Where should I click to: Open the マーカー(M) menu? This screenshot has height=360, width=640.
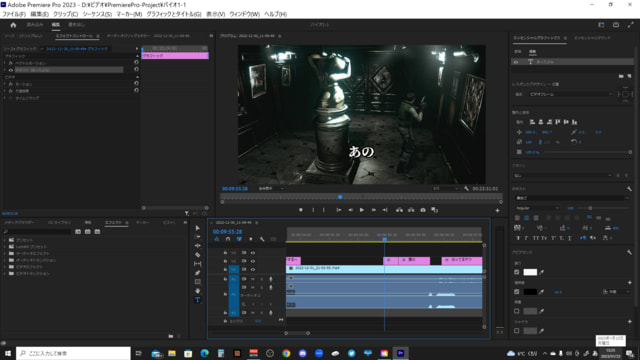point(129,14)
